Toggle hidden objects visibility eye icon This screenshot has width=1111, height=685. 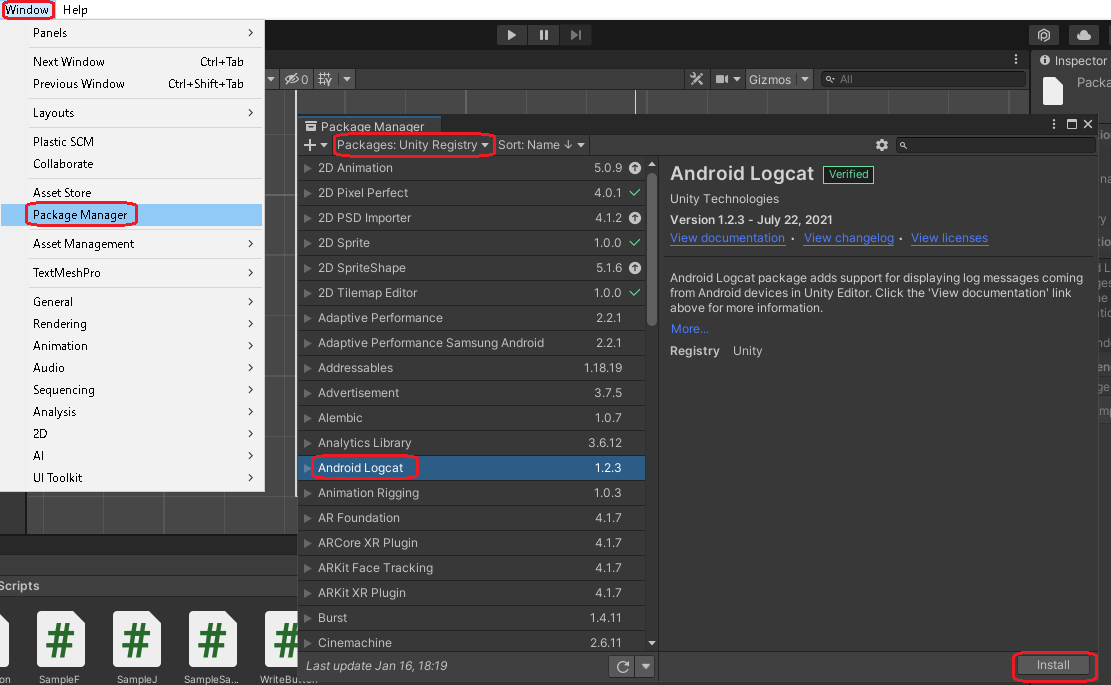[x=291, y=79]
